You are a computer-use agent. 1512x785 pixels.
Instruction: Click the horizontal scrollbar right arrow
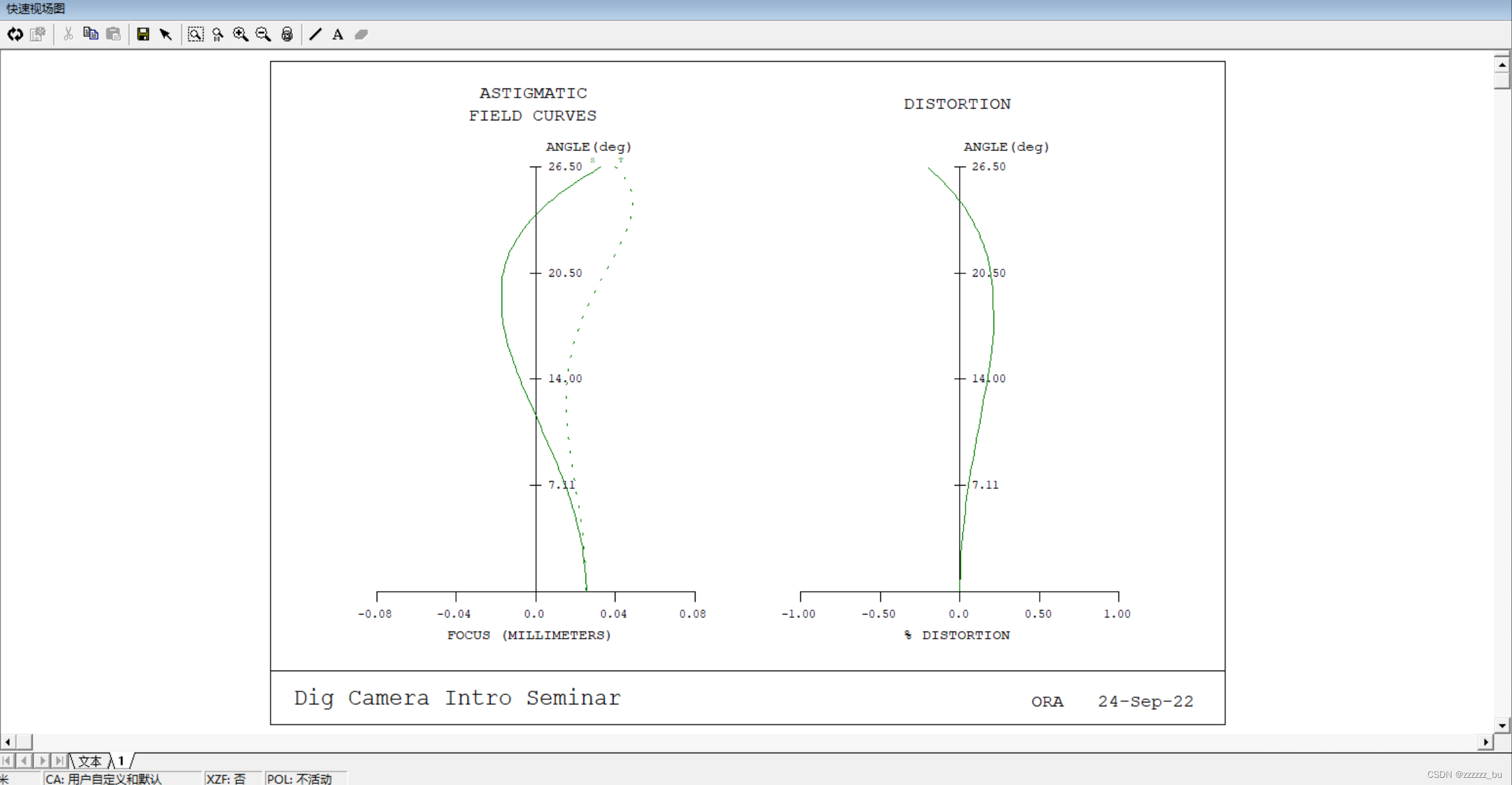[x=1485, y=742]
